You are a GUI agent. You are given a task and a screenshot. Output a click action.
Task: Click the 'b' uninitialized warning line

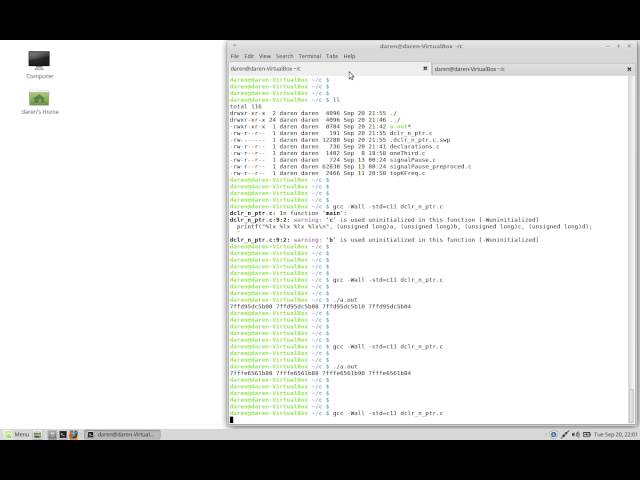point(384,240)
